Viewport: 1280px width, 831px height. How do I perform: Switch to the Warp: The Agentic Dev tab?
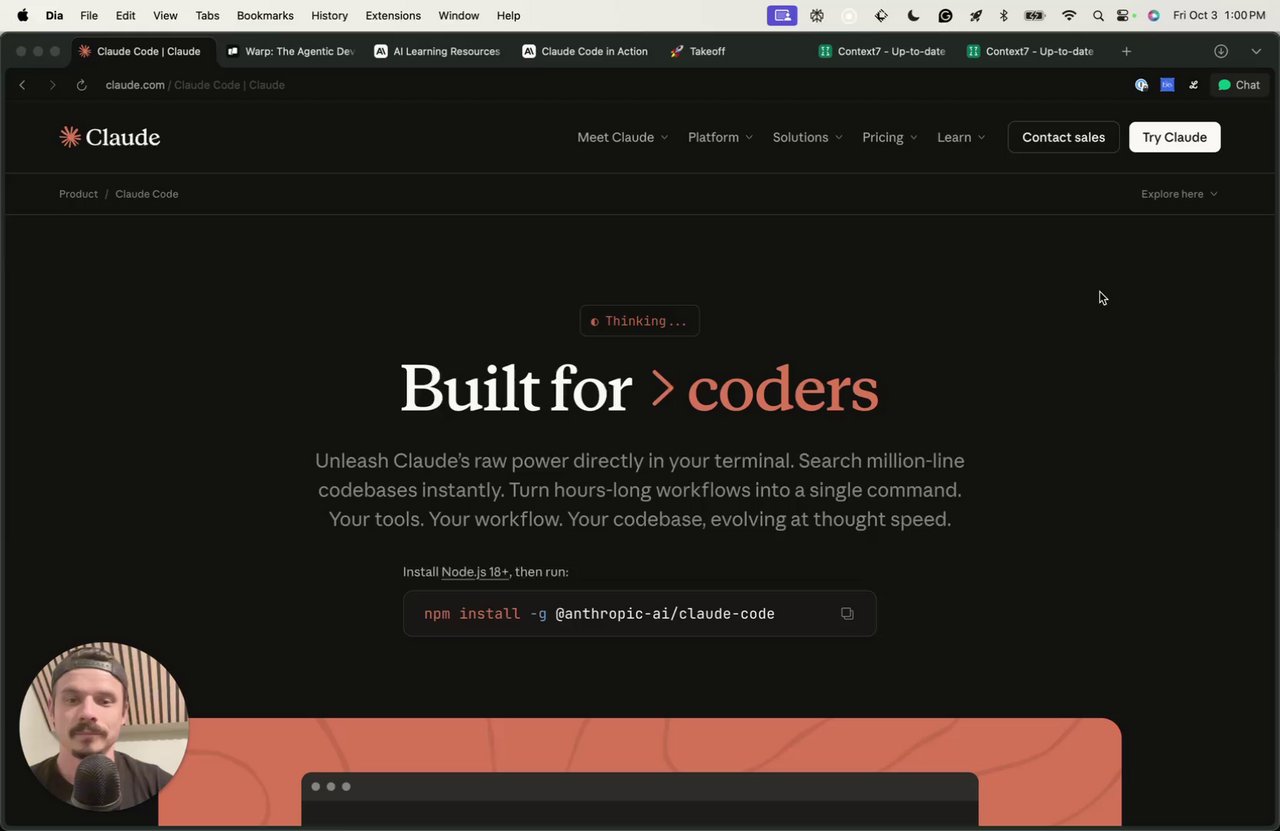290,51
